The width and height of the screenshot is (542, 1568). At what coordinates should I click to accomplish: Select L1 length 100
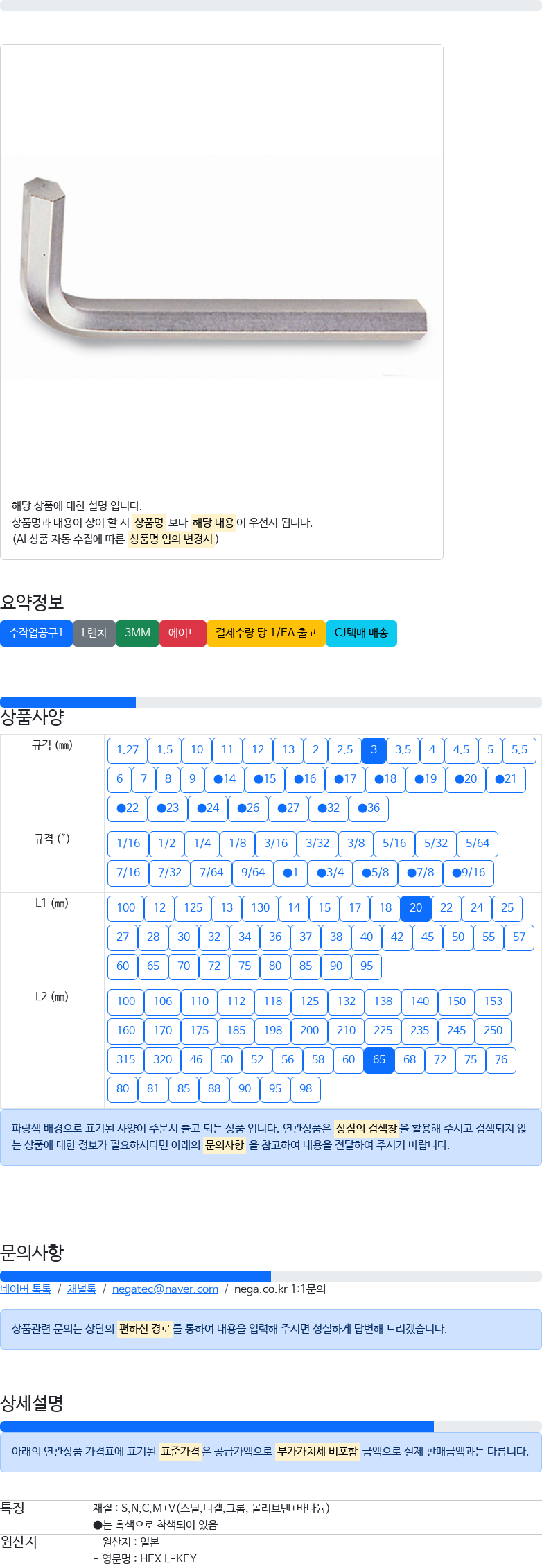(x=126, y=908)
